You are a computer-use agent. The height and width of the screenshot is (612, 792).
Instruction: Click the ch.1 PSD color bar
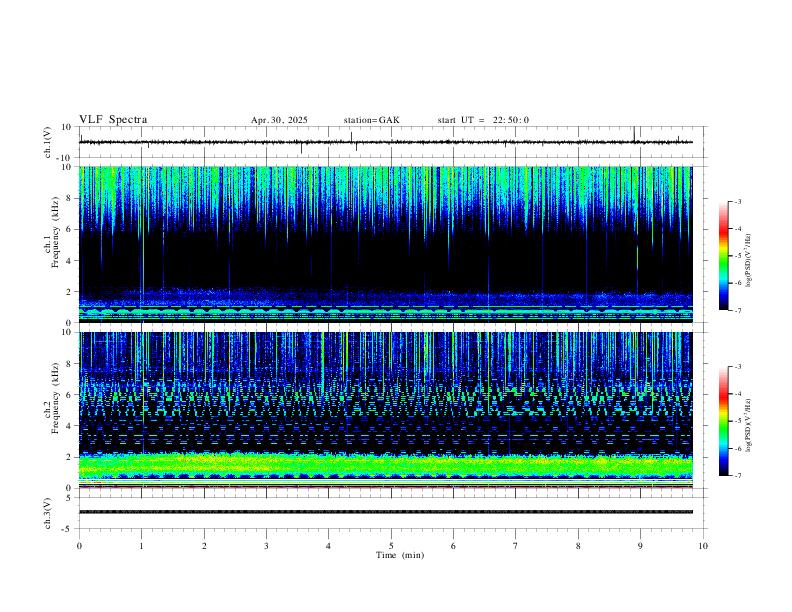point(724,256)
